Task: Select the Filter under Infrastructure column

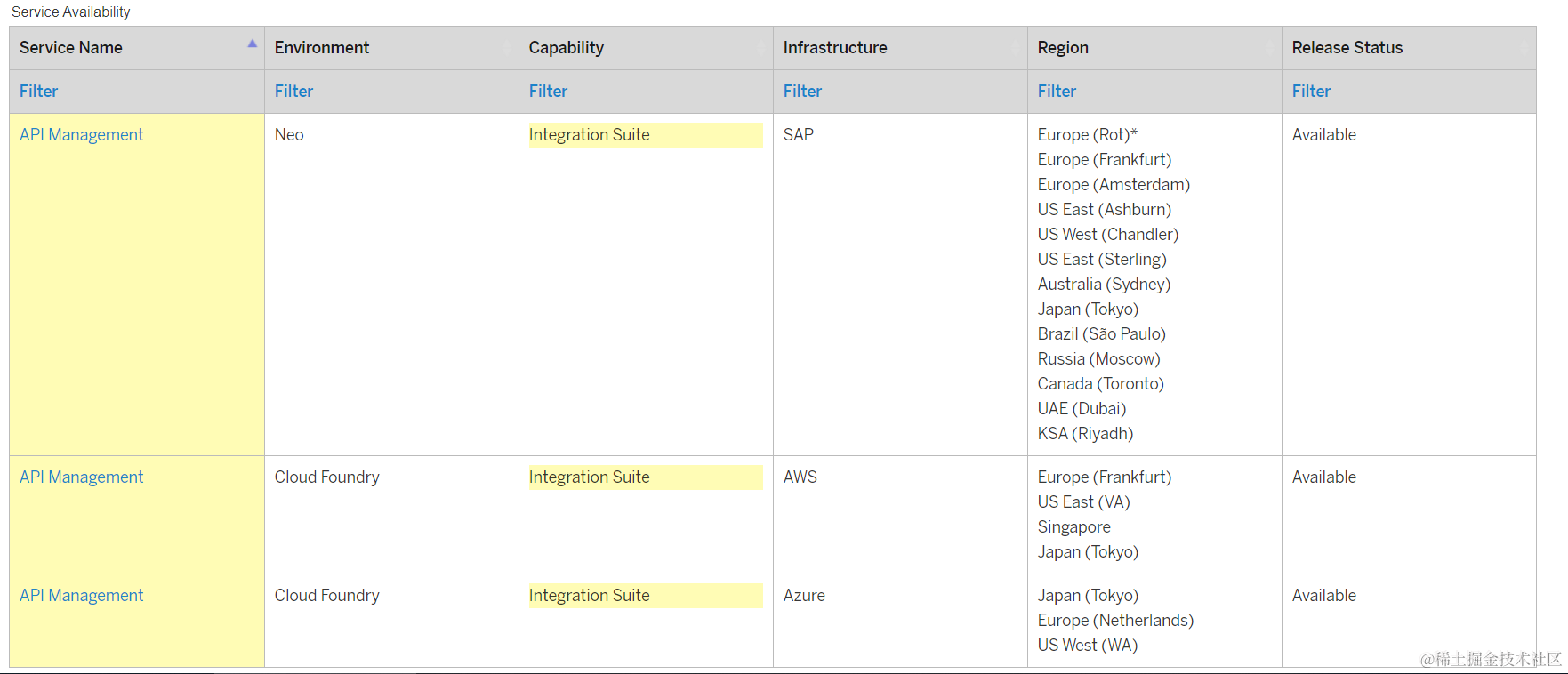Action: (x=802, y=92)
